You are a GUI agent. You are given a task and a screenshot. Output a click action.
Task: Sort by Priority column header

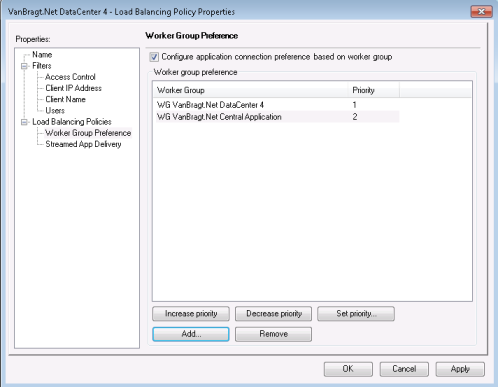(374, 90)
